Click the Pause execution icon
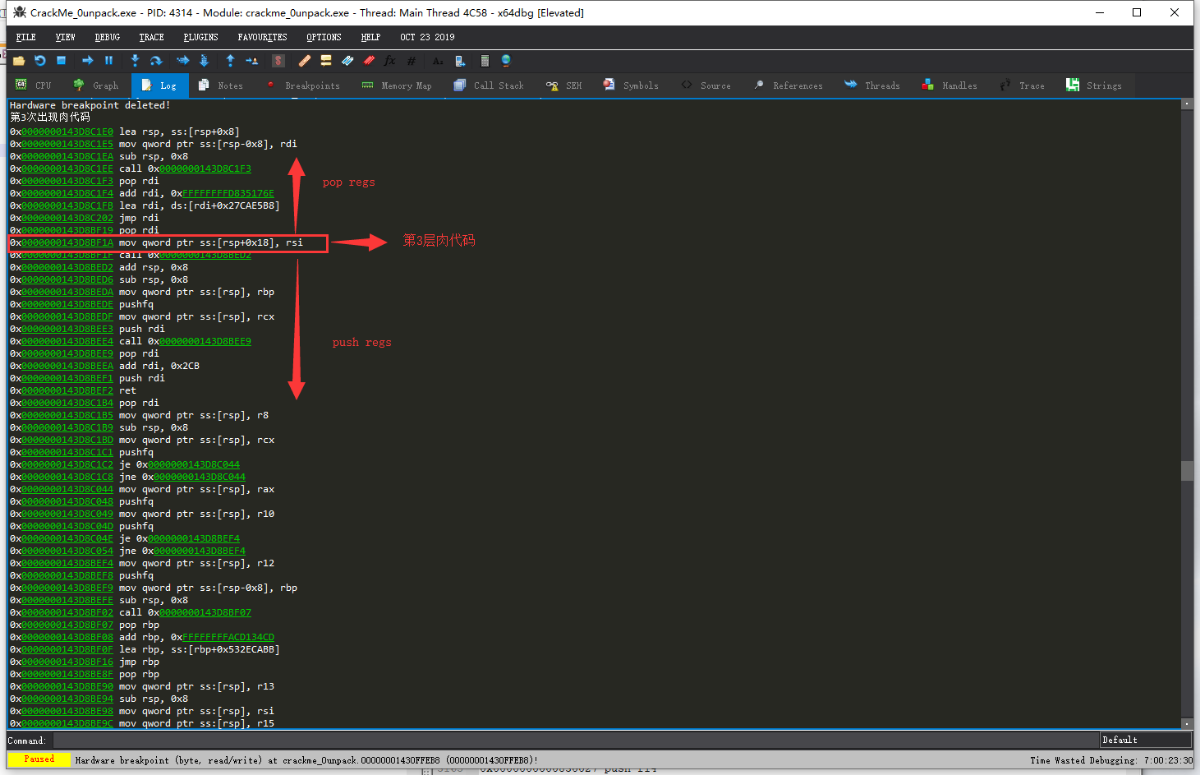The width and height of the screenshot is (1200, 775). tap(109, 61)
